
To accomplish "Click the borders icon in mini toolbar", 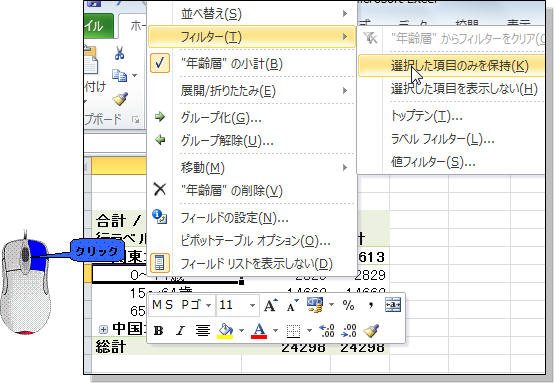I will click(x=293, y=331).
